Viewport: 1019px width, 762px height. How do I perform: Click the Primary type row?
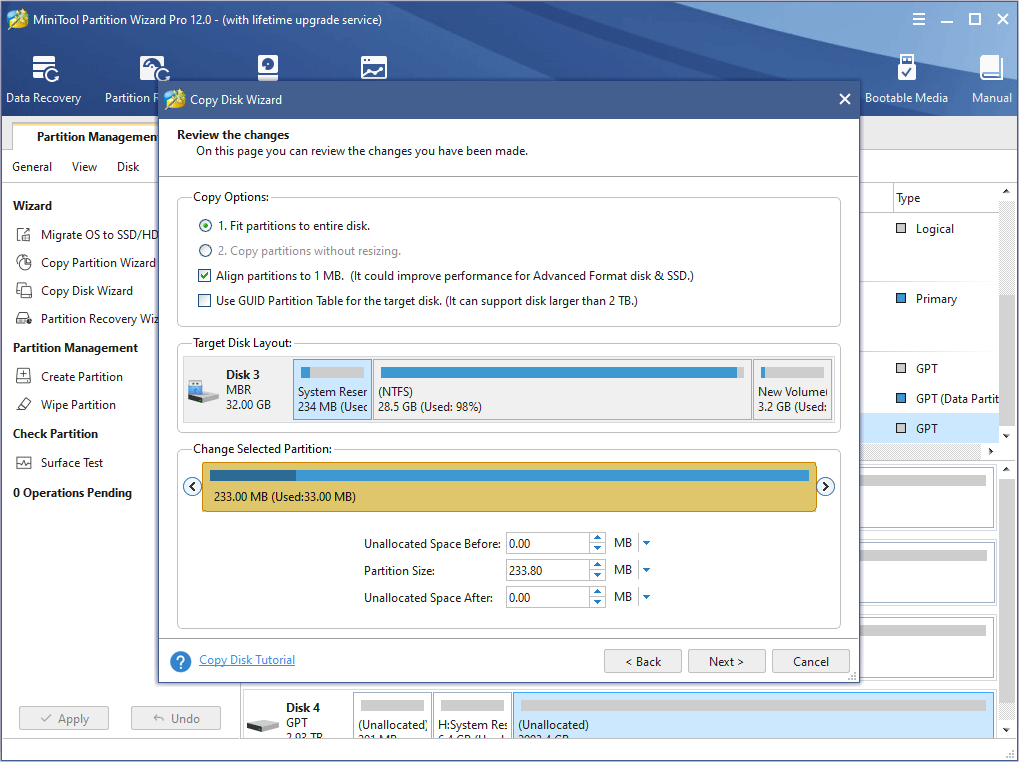point(936,299)
